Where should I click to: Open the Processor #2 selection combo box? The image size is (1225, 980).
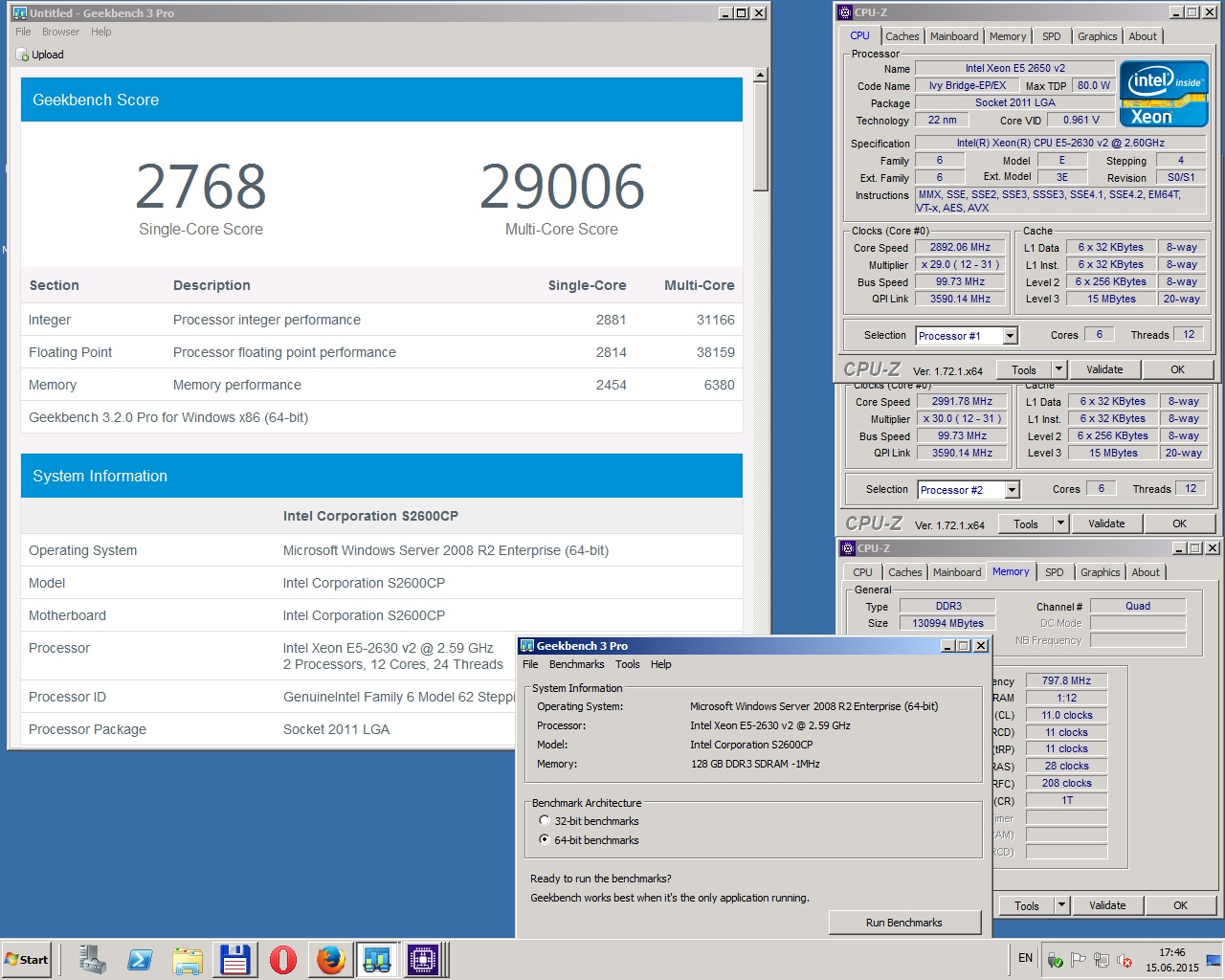click(x=969, y=490)
